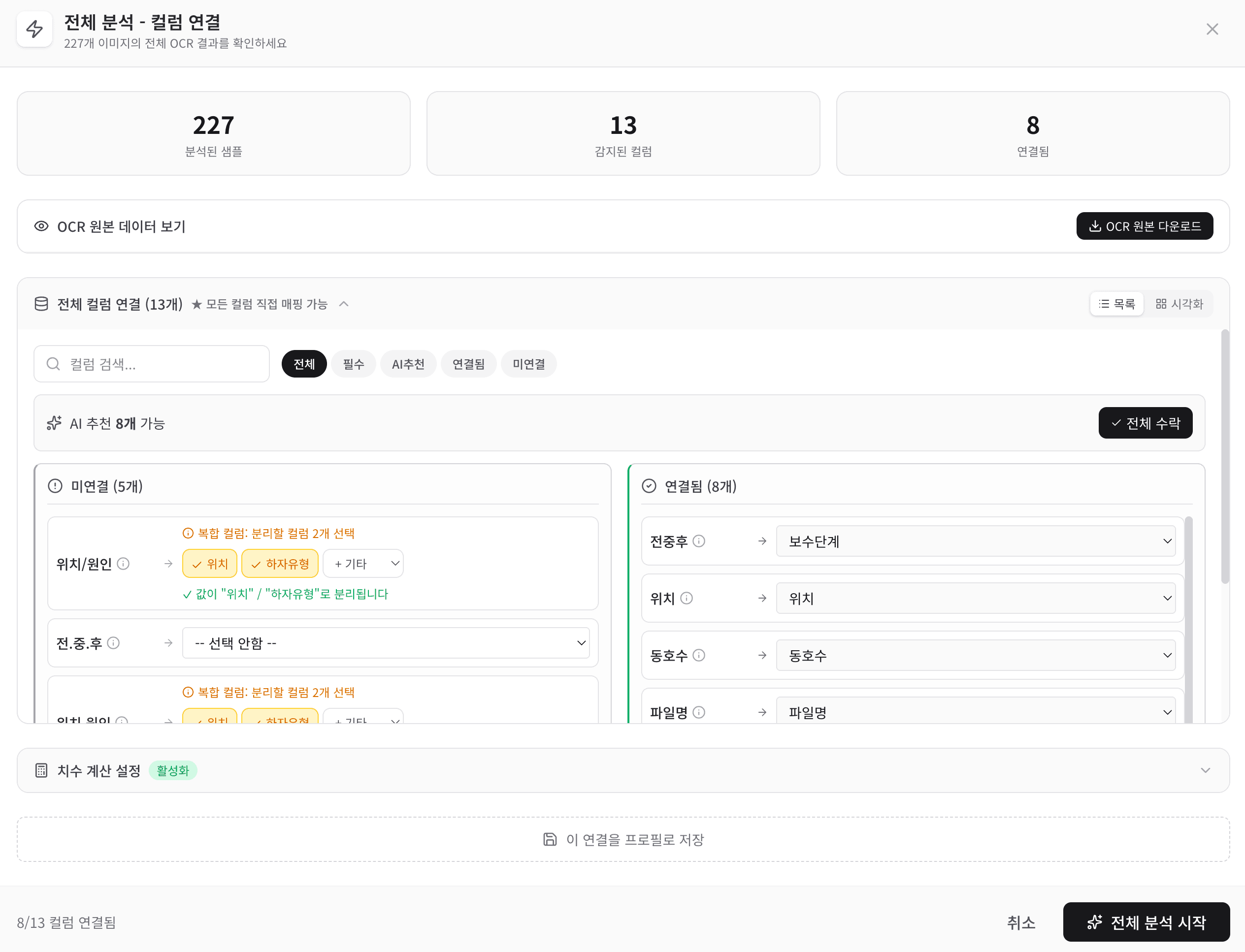Show info for connected 위치 column
1245x952 pixels.
click(x=687, y=599)
